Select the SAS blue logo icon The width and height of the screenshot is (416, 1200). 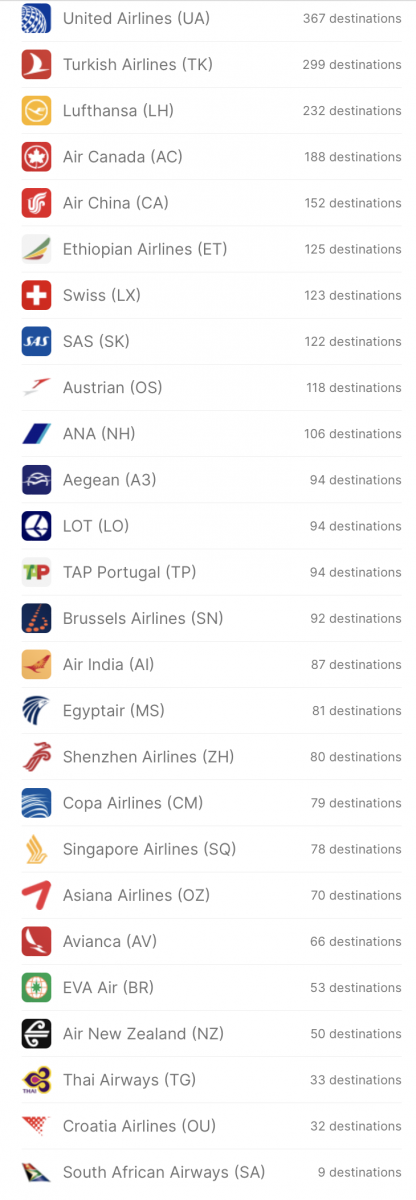coord(37,341)
